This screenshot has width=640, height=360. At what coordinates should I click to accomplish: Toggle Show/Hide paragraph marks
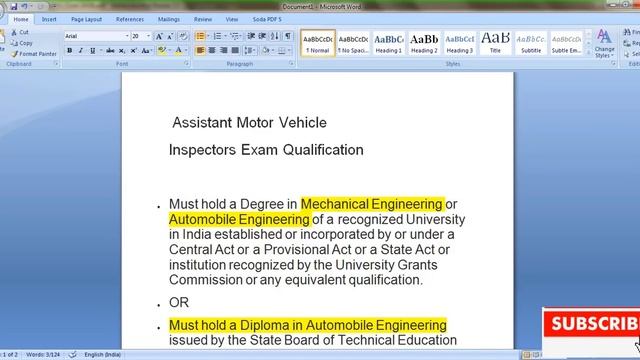click(x=288, y=36)
